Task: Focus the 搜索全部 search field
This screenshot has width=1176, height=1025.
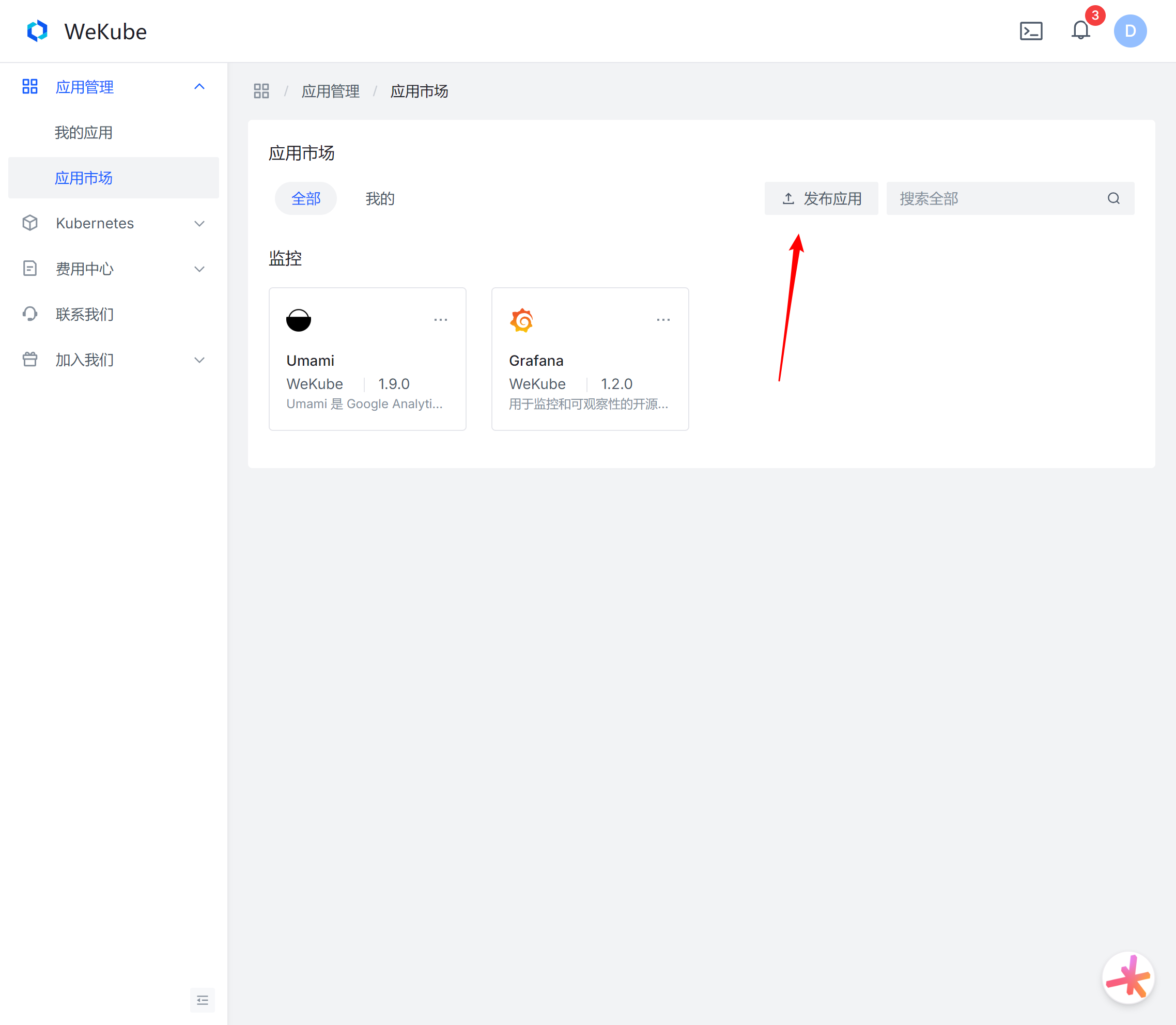Action: click(1010, 198)
